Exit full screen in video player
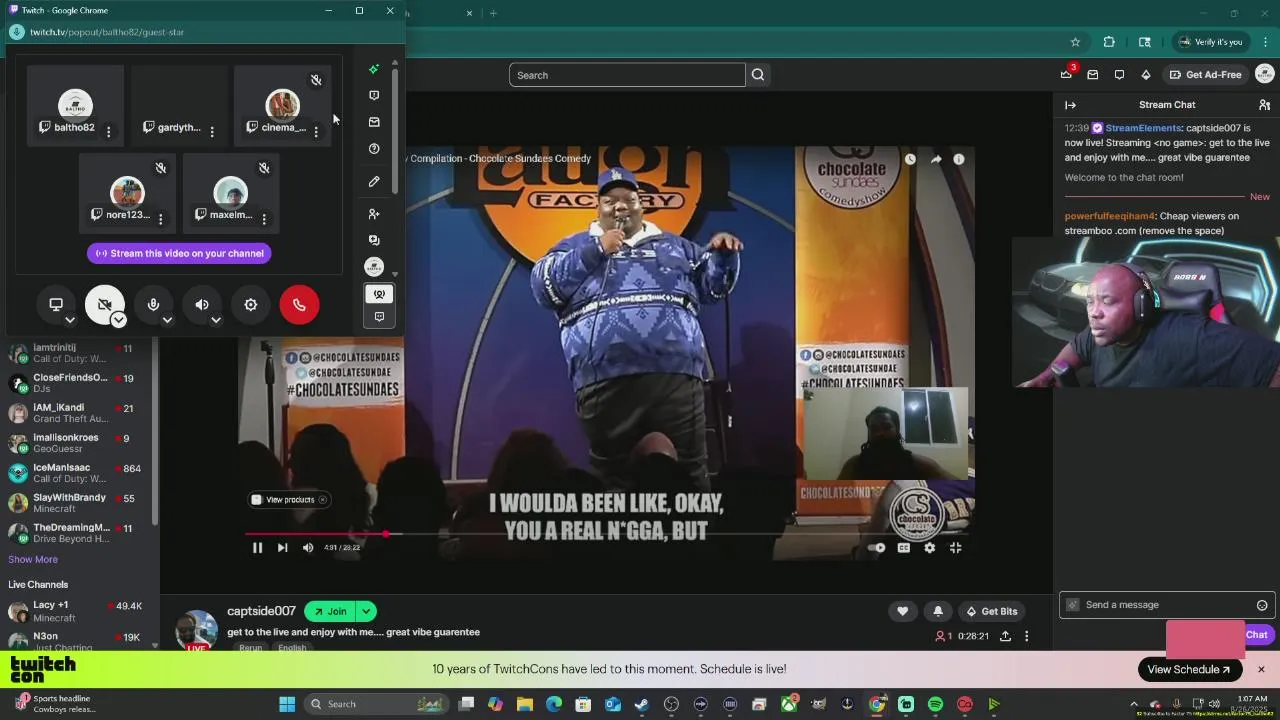Viewport: 1280px width, 720px height. [x=956, y=547]
